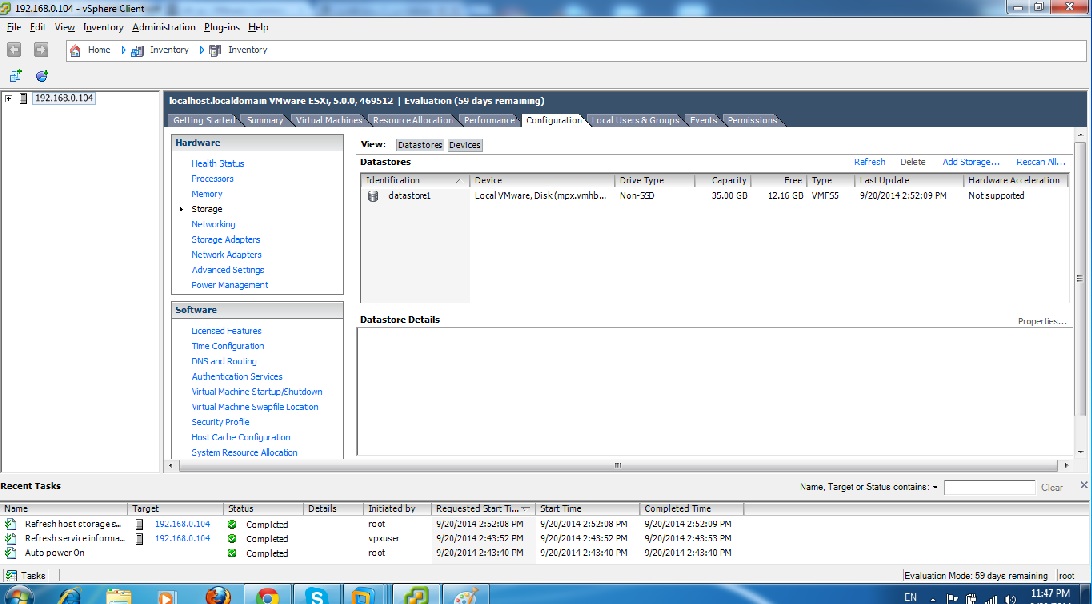Open the Administration menu

[164, 27]
